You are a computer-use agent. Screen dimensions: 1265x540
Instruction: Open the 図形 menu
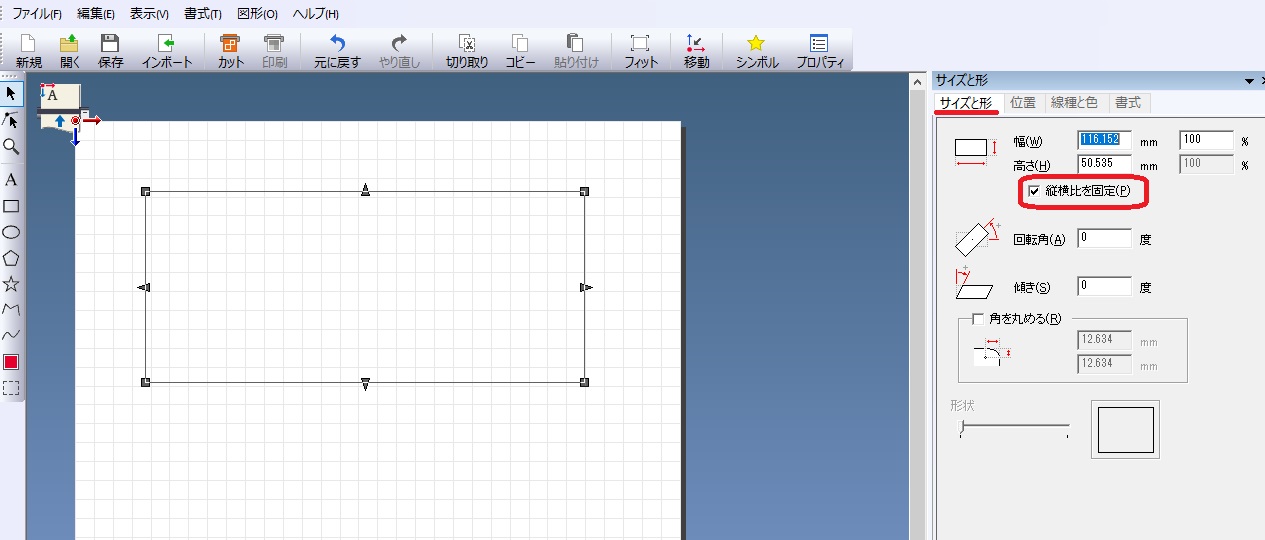(257, 14)
